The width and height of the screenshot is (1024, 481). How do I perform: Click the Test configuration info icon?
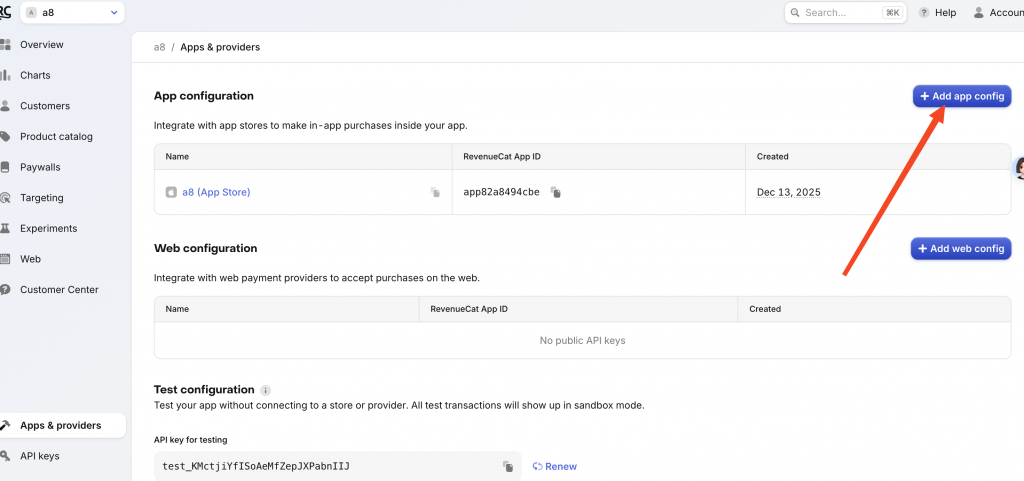tap(266, 390)
